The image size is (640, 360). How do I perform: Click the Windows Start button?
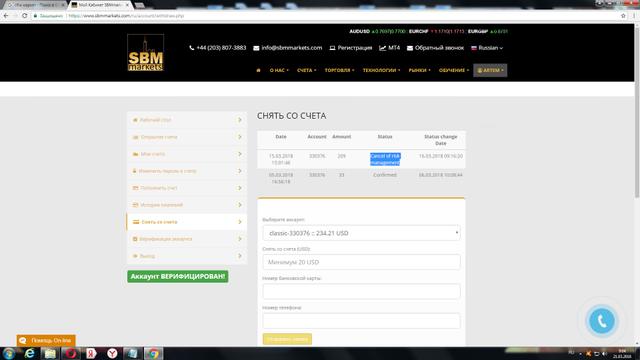click(9, 353)
